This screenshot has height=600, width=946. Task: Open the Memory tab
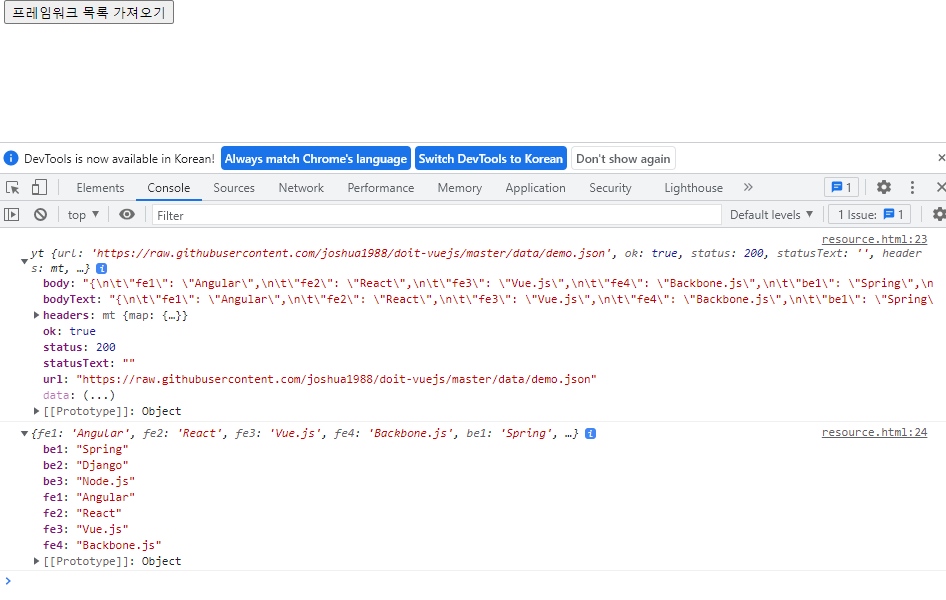point(460,188)
